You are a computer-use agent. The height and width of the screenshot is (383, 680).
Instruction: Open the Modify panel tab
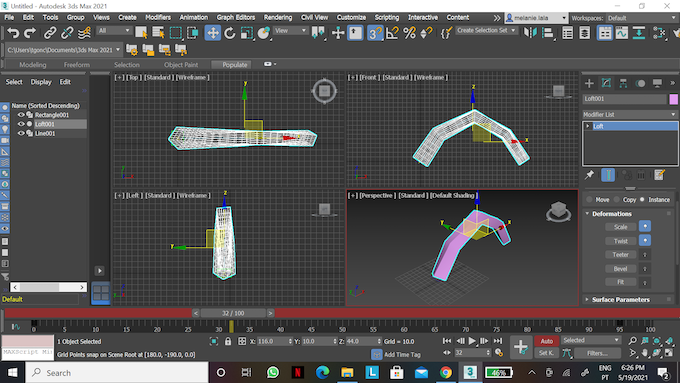point(606,83)
